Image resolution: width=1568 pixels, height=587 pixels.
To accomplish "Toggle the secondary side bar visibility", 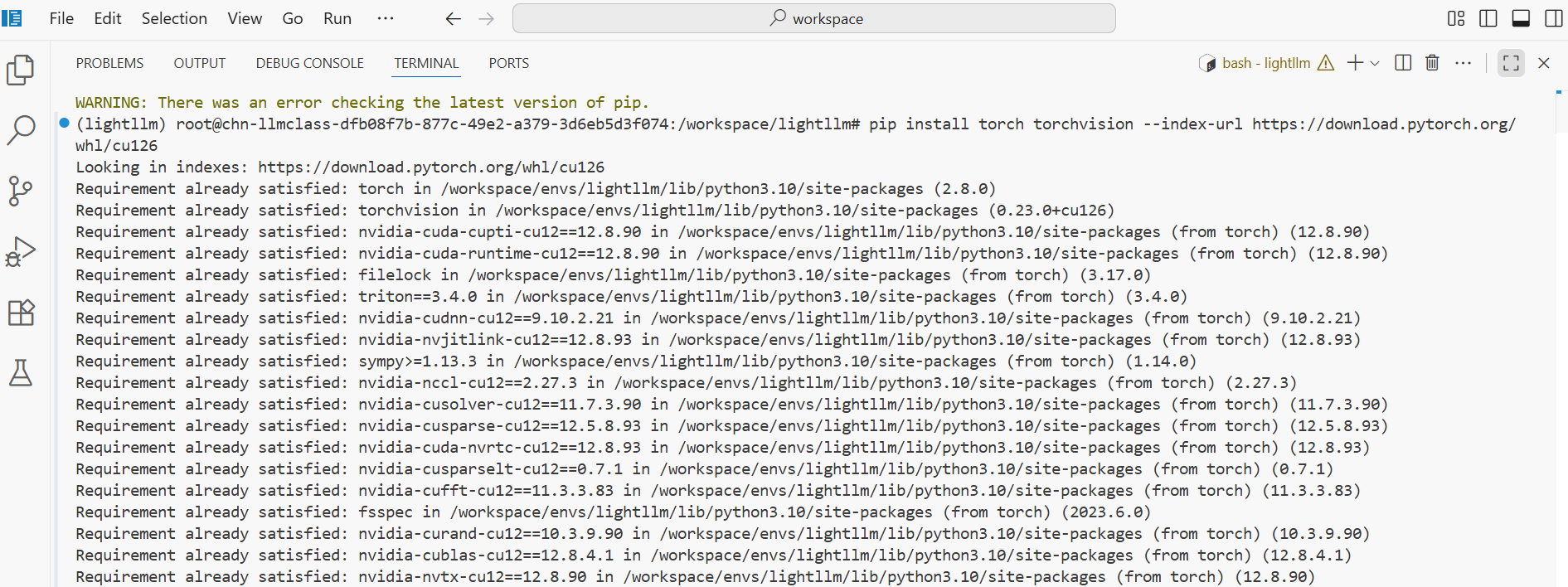I will tap(1553, 18).
